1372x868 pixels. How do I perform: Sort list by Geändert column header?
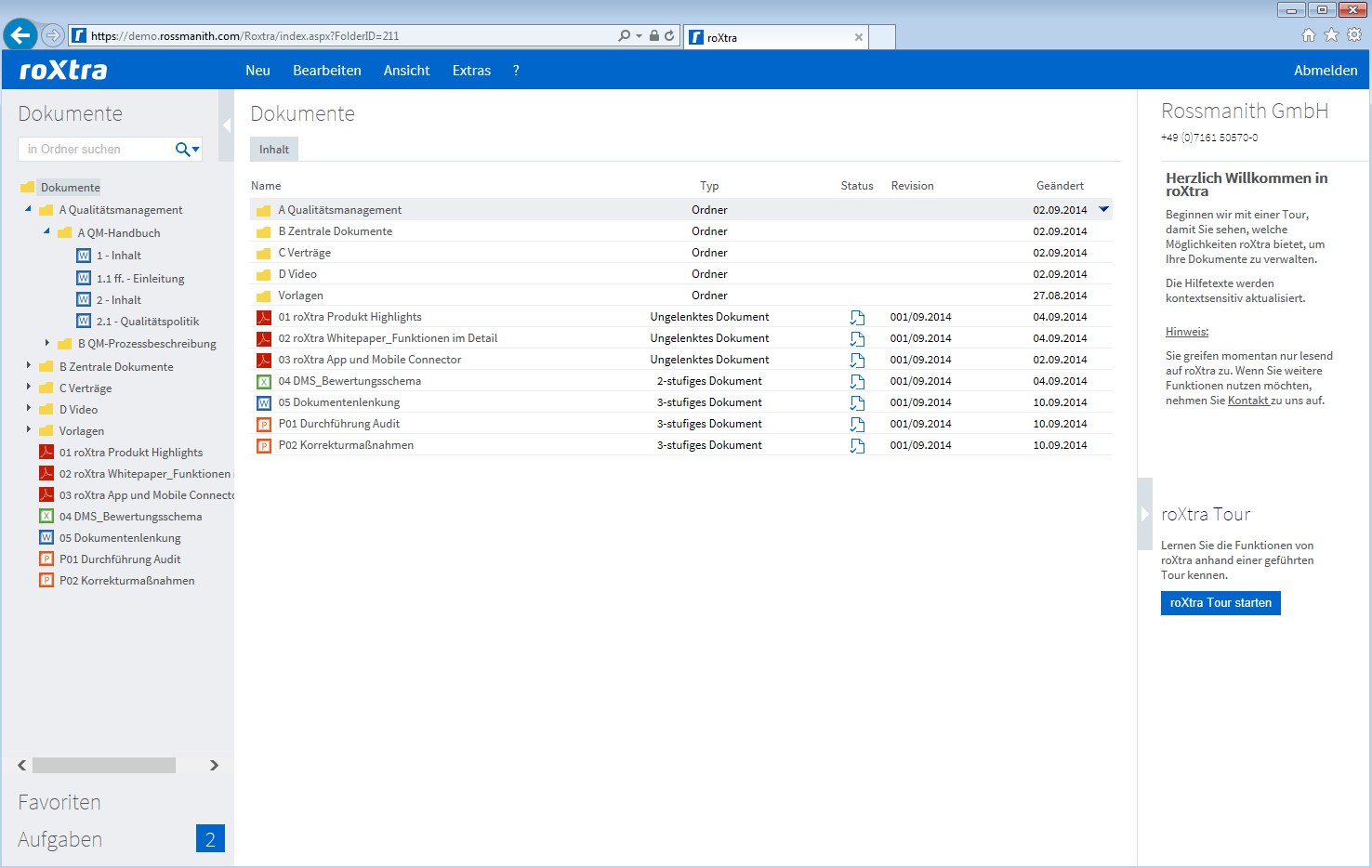1061,186
